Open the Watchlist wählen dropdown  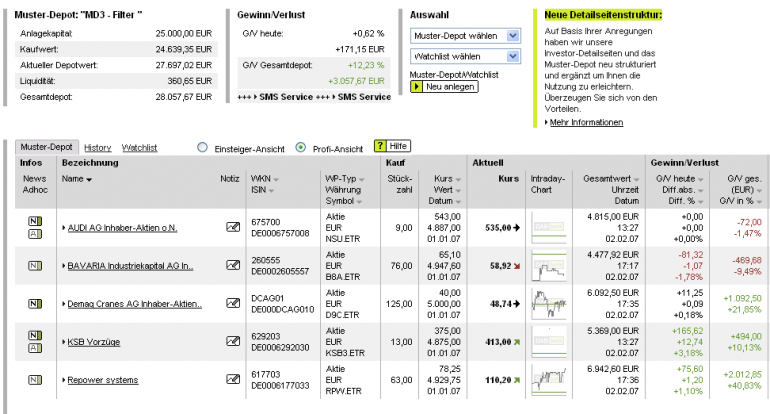[x=465, y=56]
